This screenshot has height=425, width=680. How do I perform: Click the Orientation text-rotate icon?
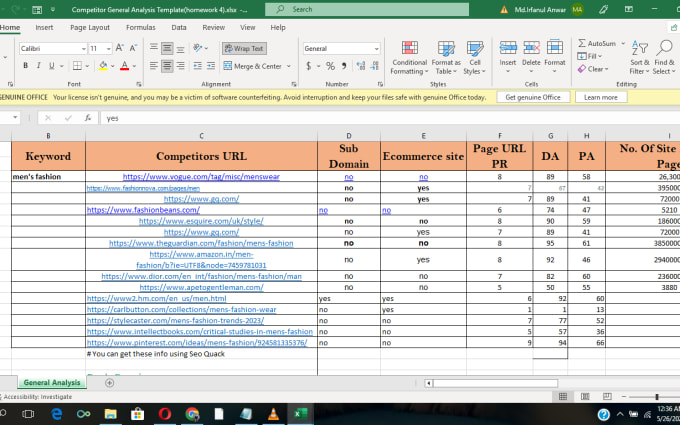[197, 48]
